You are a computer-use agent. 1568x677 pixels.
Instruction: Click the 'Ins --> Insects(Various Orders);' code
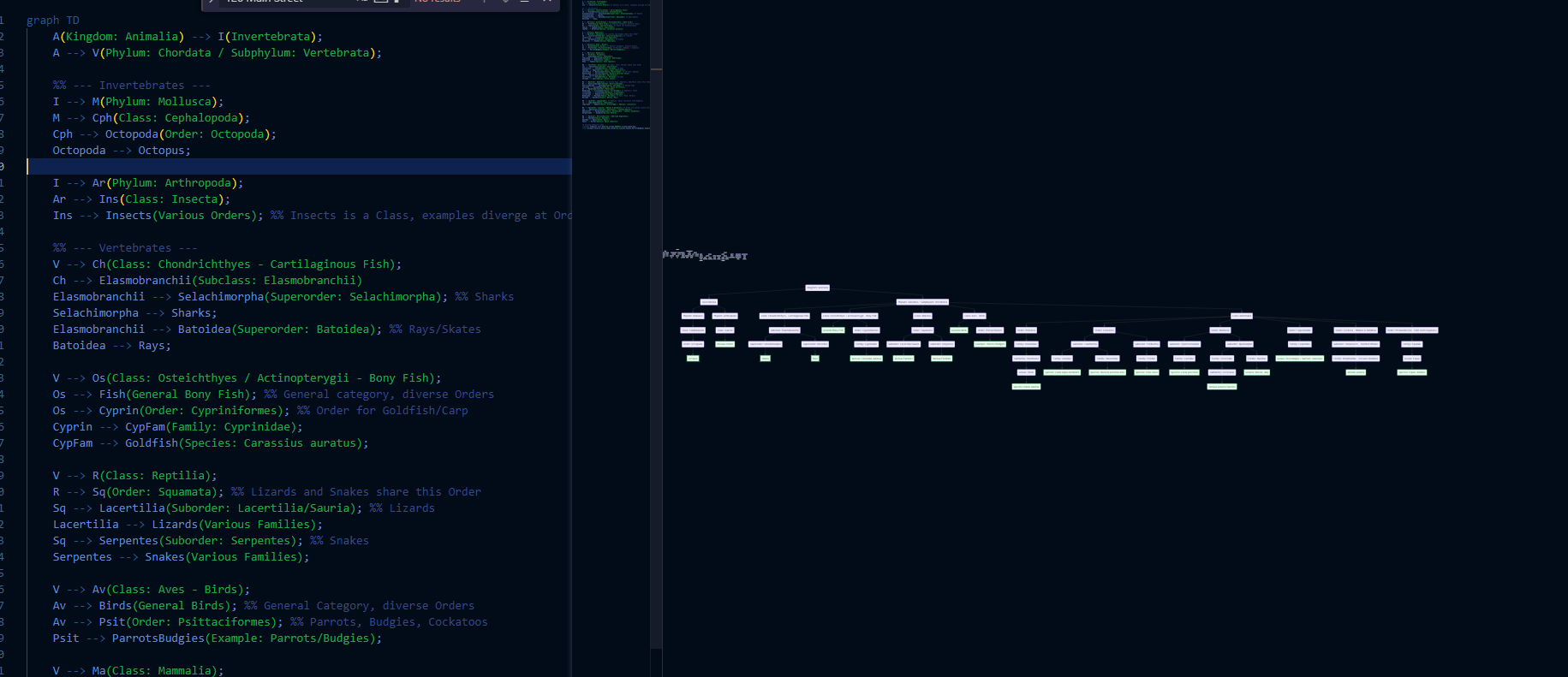click(x=158, y=216)
